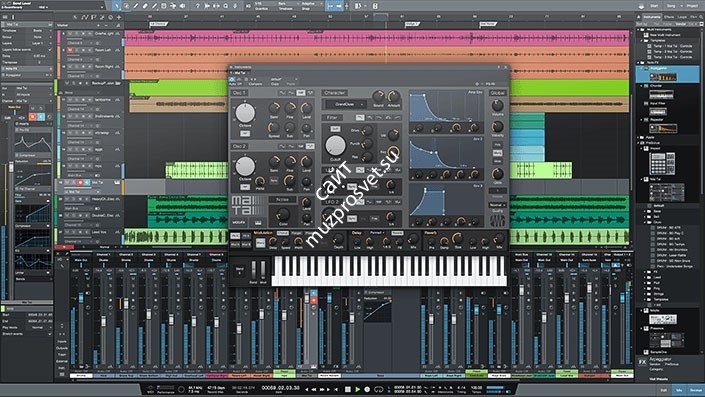The image size is (705, 397).
Task: Click the Stop button in transport
Action: (x=348, y=389)
